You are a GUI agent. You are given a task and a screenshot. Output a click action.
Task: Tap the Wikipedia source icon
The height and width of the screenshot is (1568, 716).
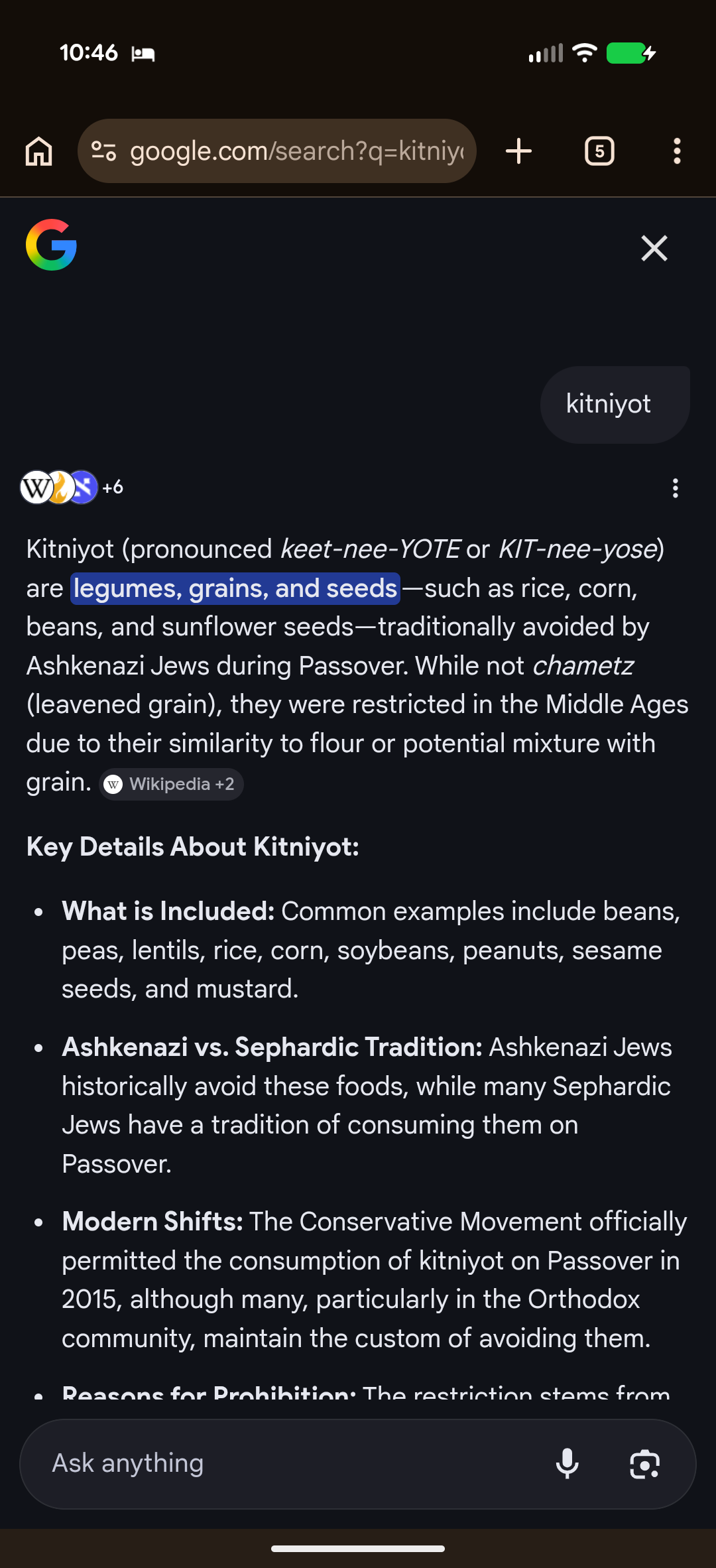point(36,488)
